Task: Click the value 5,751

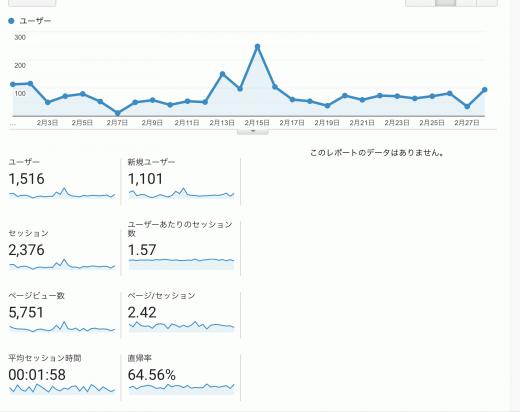Action: tap(26, 313)
